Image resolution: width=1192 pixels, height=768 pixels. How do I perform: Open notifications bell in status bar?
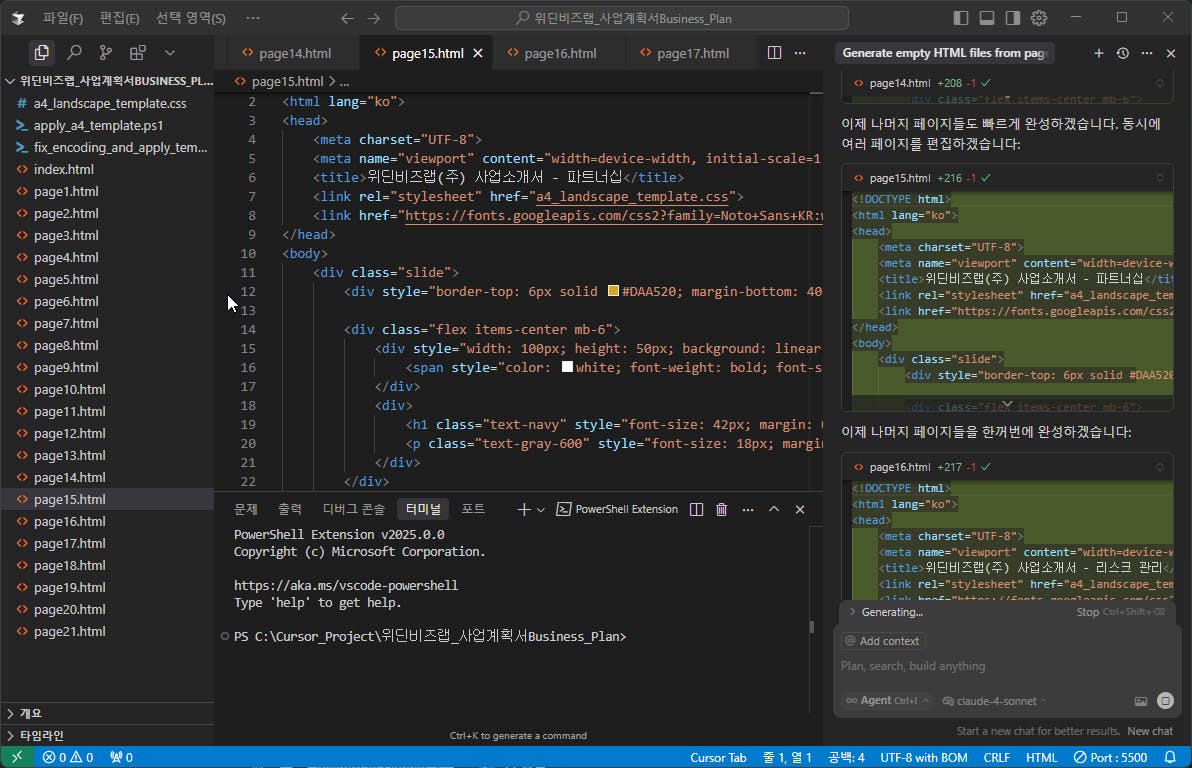click(x=1170, y=757)
